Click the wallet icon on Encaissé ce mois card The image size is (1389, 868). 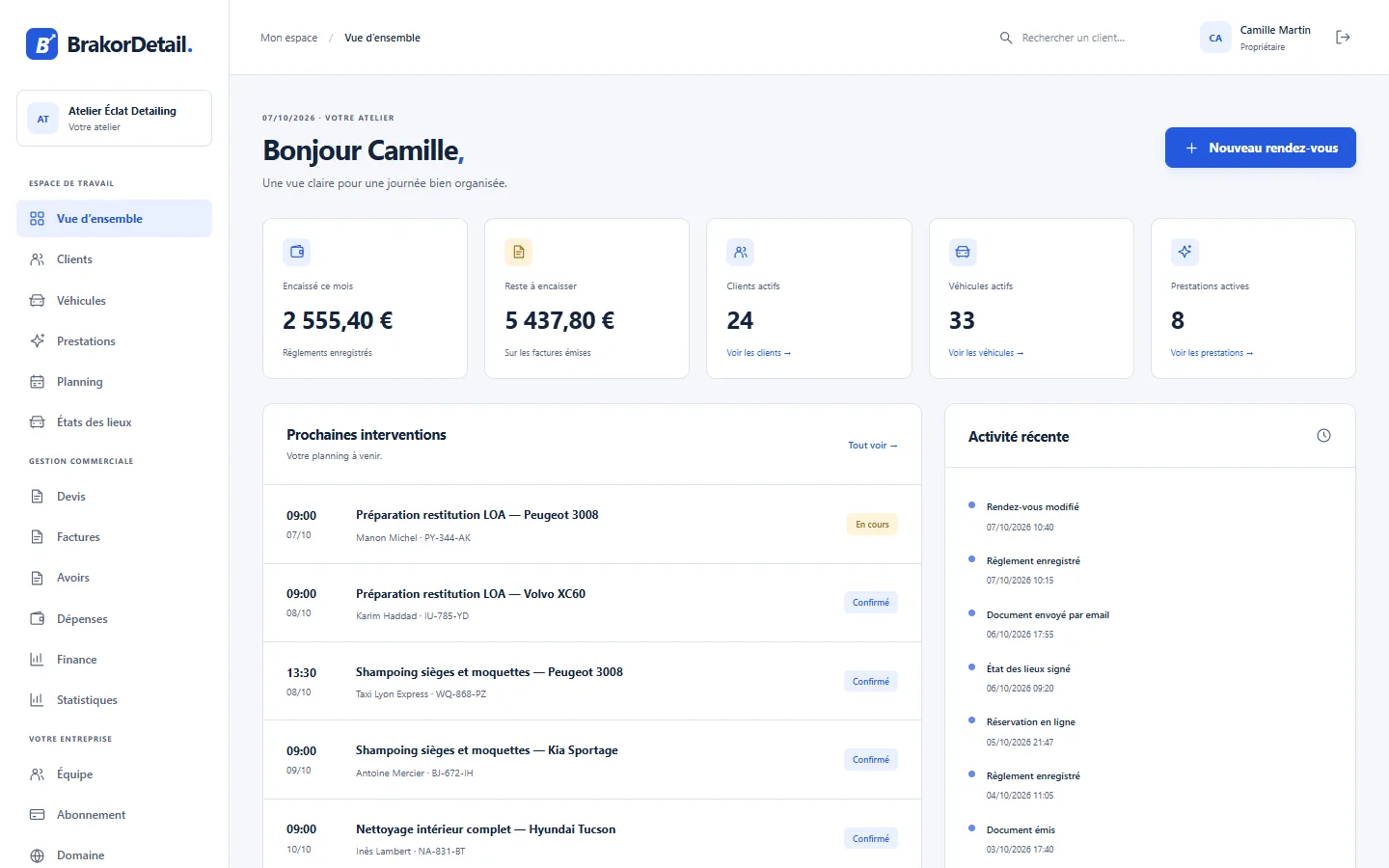(x=297, y=252)
